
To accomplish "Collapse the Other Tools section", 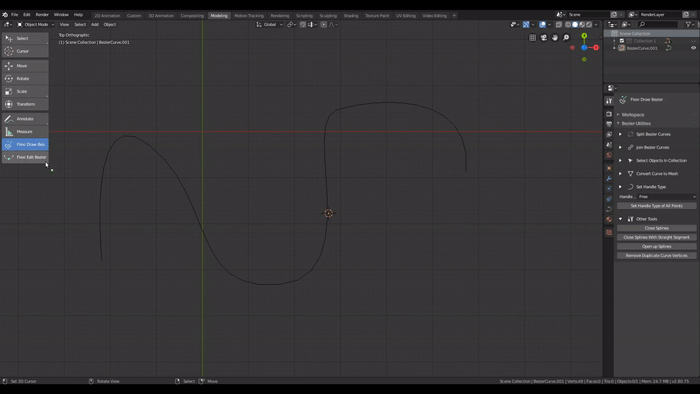I will click(620, 219).
